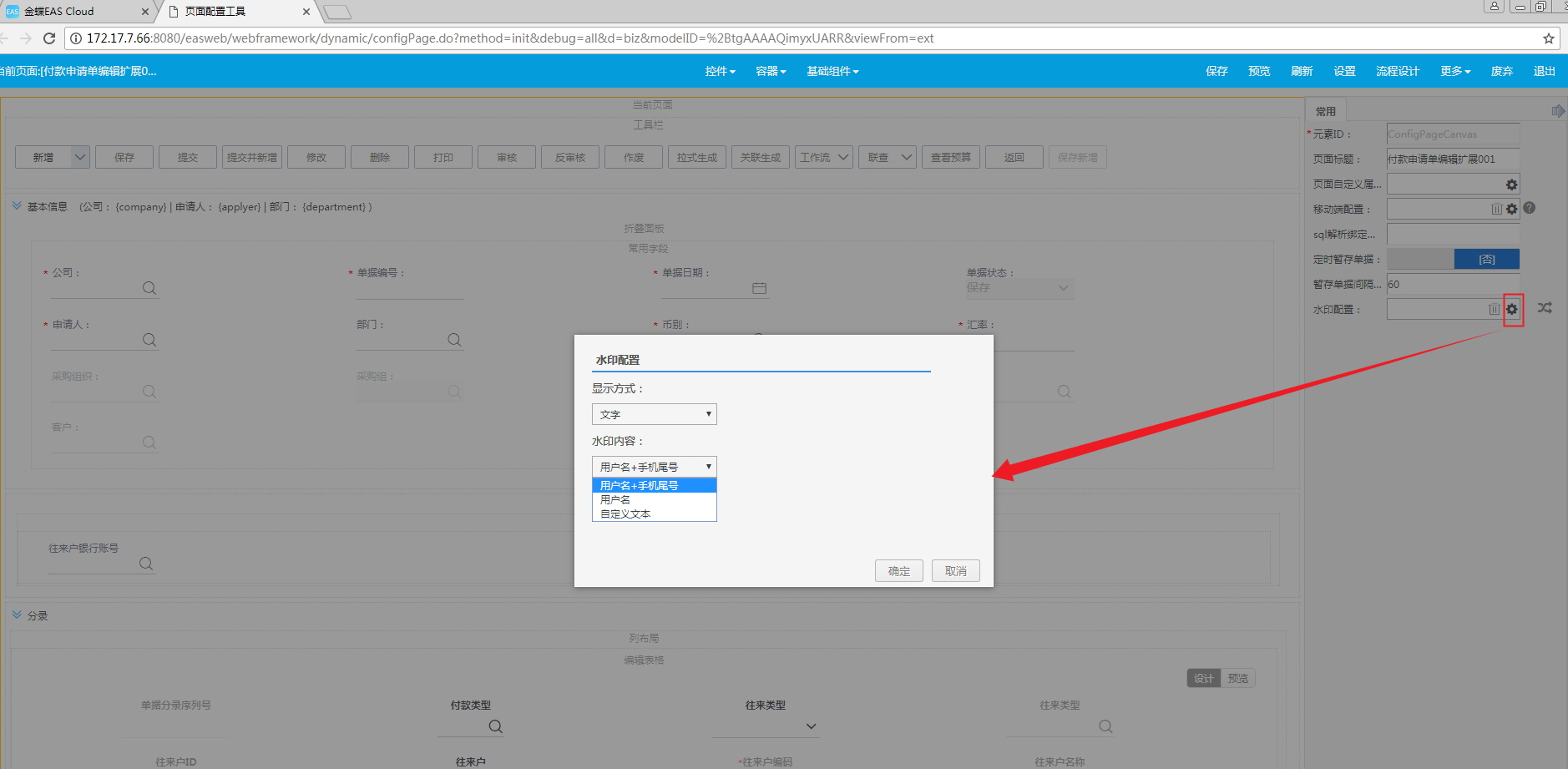Open the 水印配置 gear settings
This screenshot has height=769, width=1568.
[1512, 309]
